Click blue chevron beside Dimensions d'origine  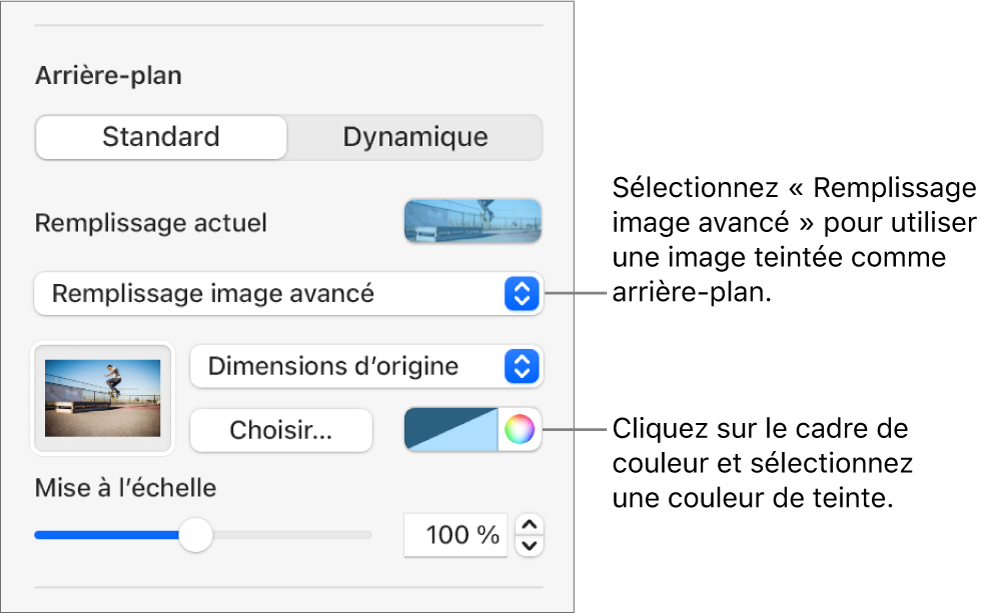click(x=521, y=367)
